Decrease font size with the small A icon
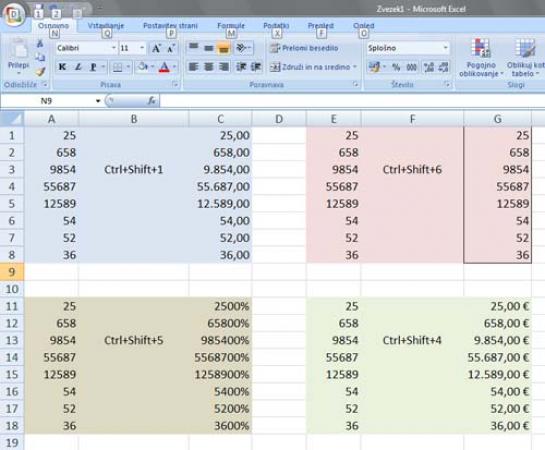This screenshot has width=545, height=450. 171,48
